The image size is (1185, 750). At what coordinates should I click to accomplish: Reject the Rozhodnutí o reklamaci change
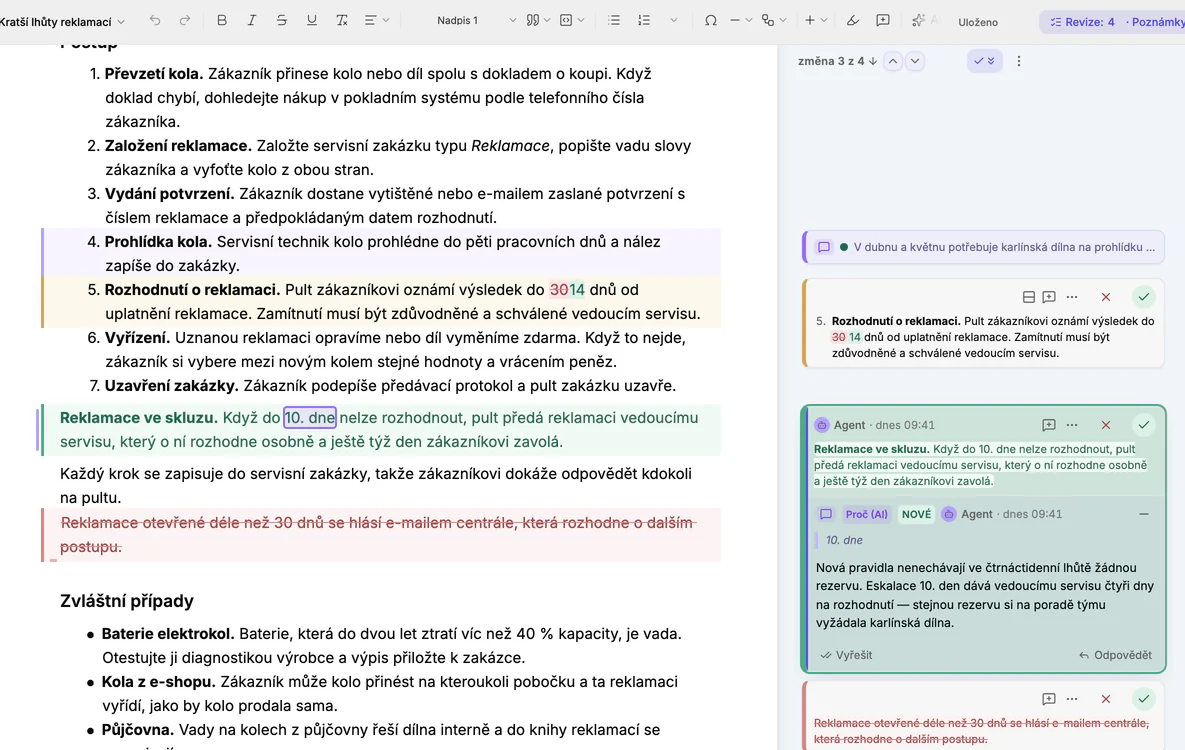(x=1106, y=297)
